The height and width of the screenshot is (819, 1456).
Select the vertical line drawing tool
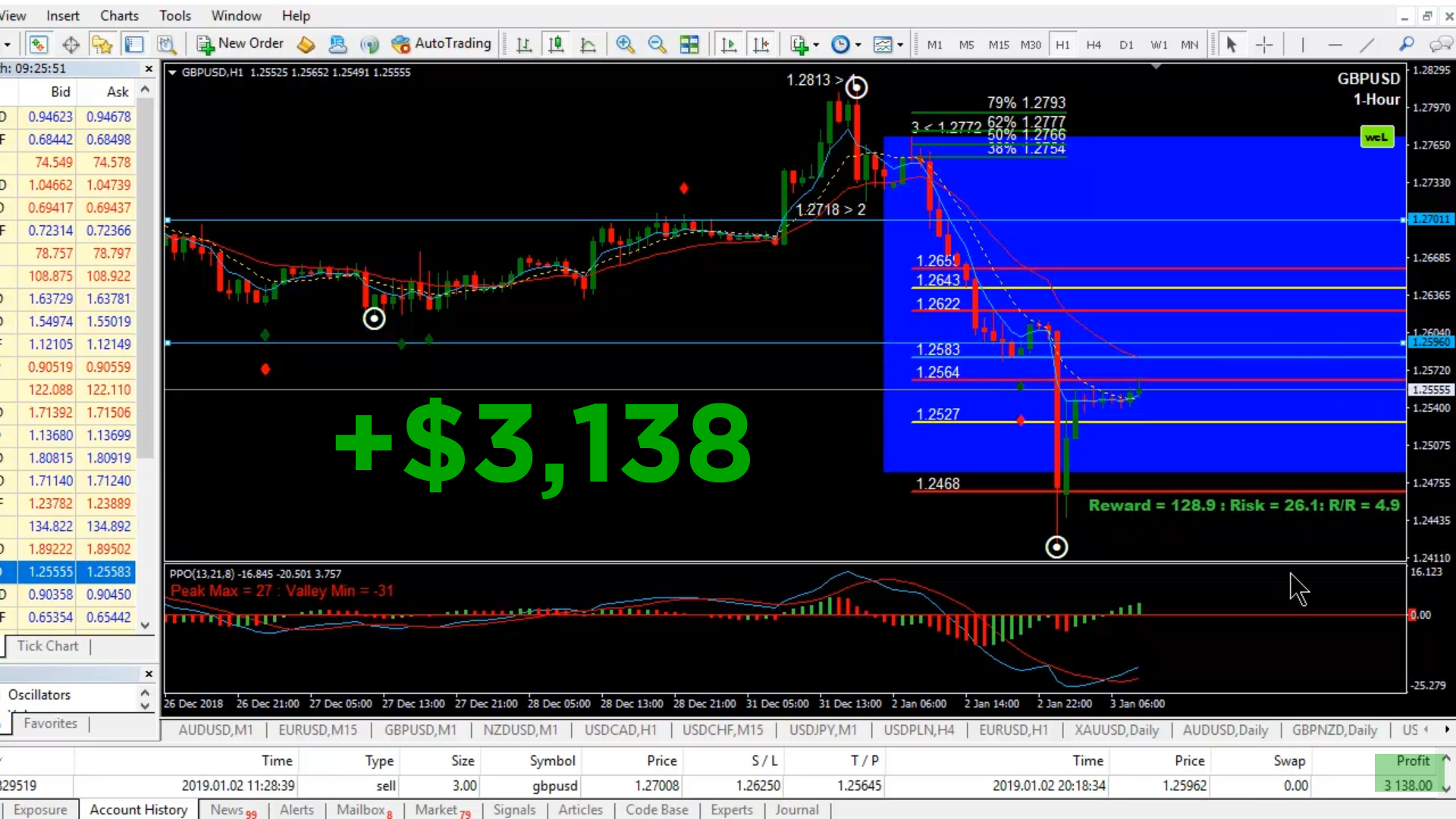click(x=1303, y=45)
